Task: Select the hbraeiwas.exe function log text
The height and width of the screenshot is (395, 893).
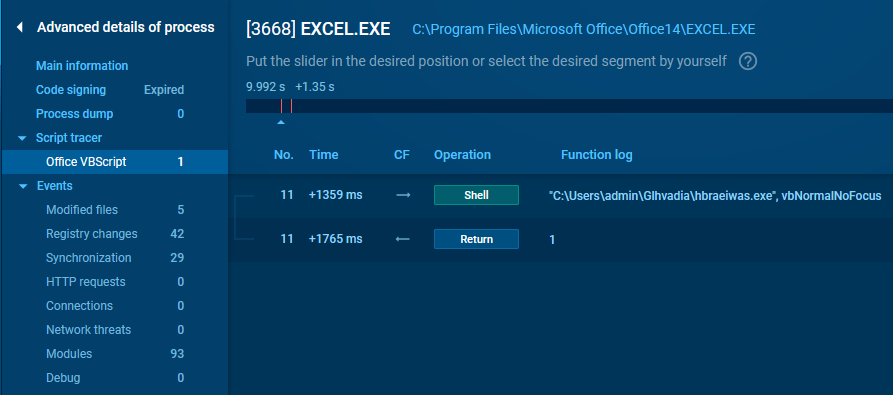Action: tap(715, 196)
